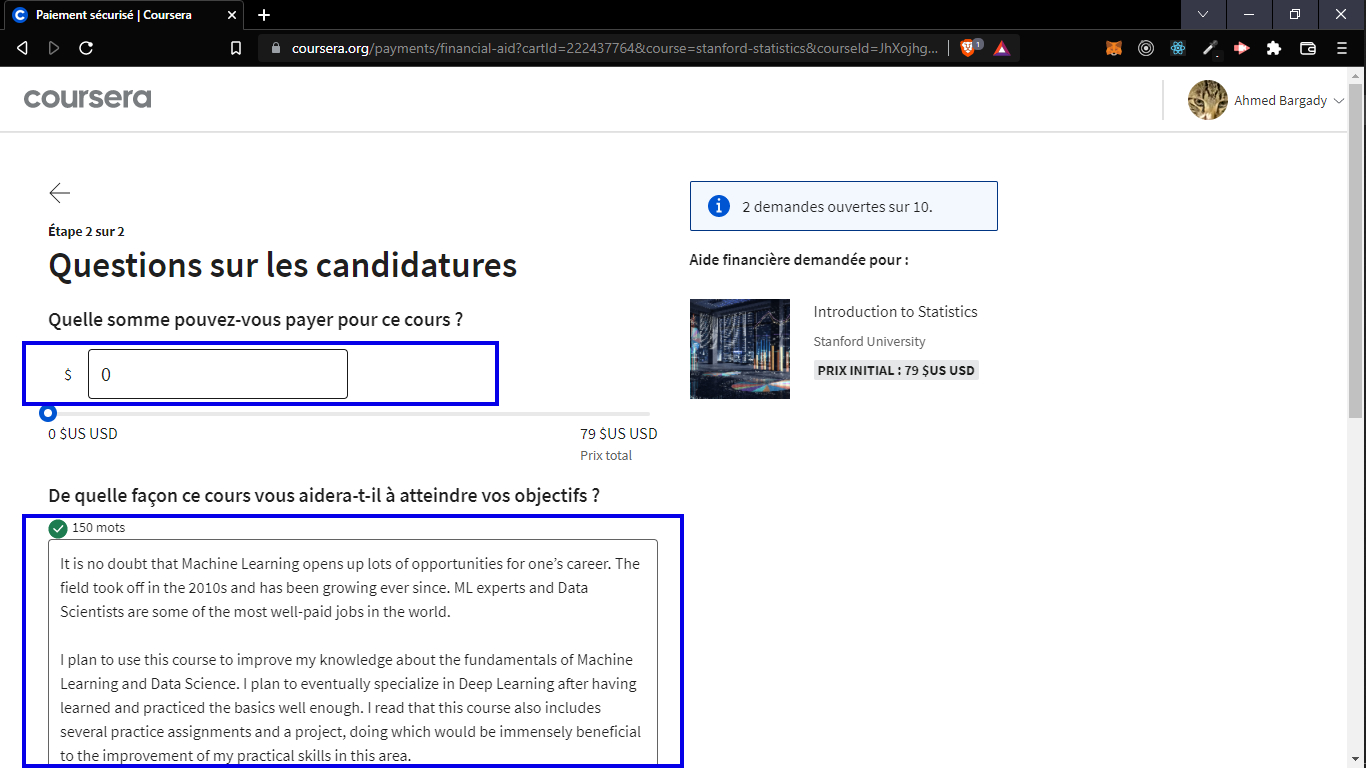This screenshot has width=1366, height=768.
Task: Click the Questions sur les candidatures heading
Action: (x=283, y=265)
